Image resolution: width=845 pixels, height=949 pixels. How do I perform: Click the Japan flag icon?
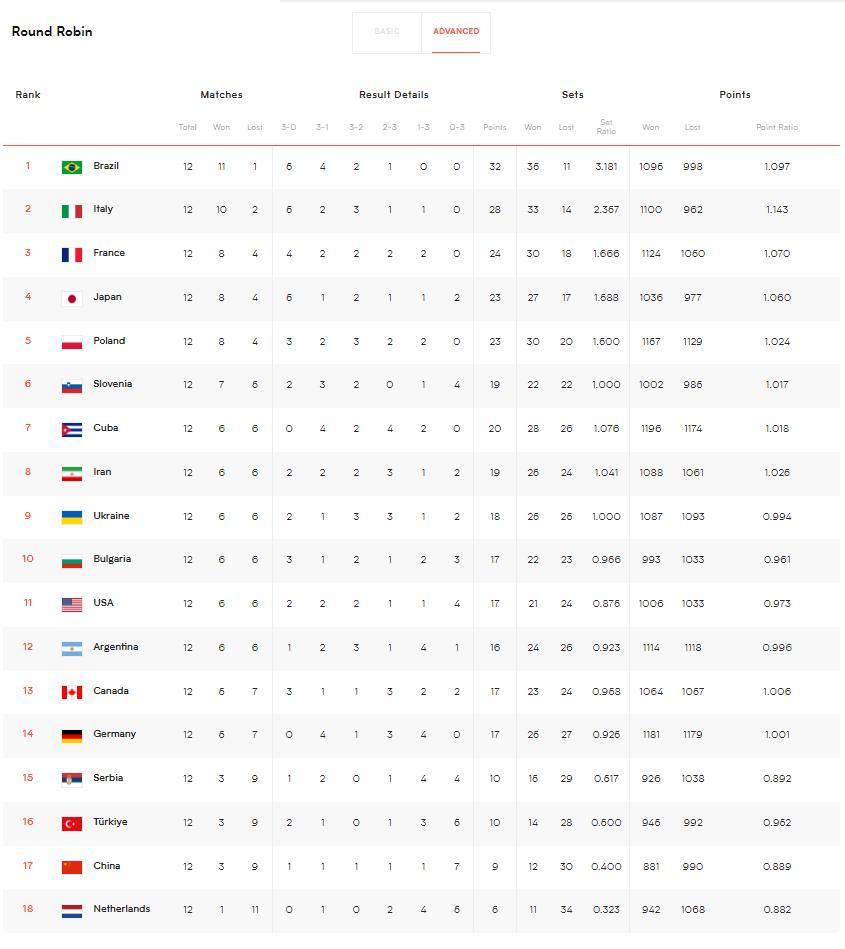click(72, 298)
